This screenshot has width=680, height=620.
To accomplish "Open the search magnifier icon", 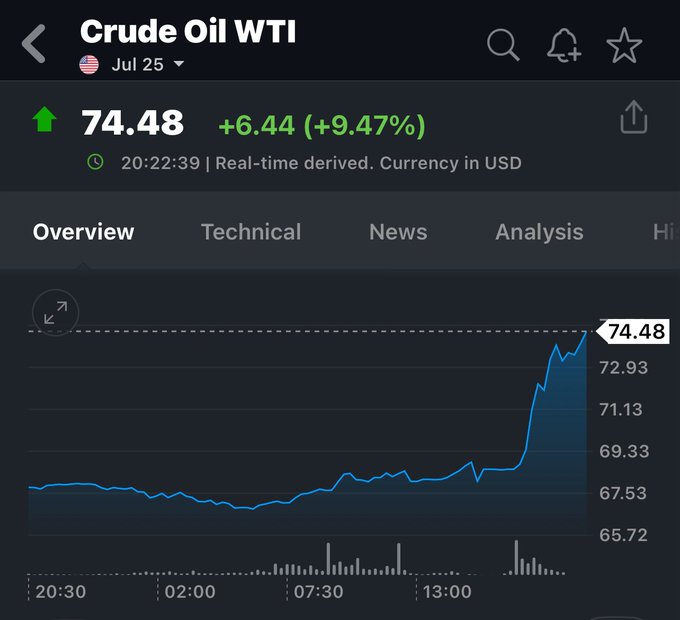I will (503, 45).
